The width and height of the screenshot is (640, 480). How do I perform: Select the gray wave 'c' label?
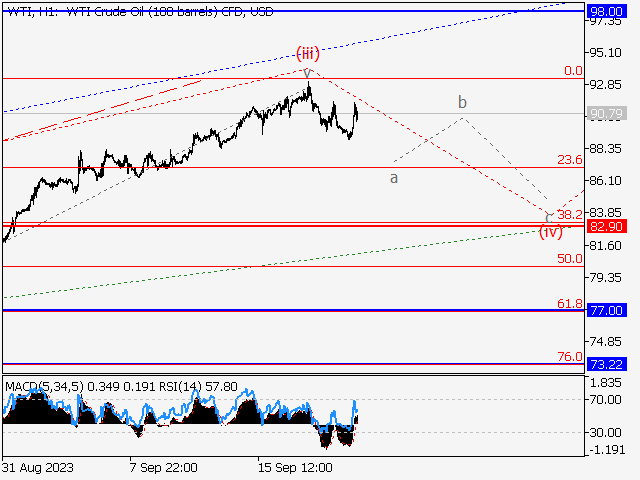(549, 218)
